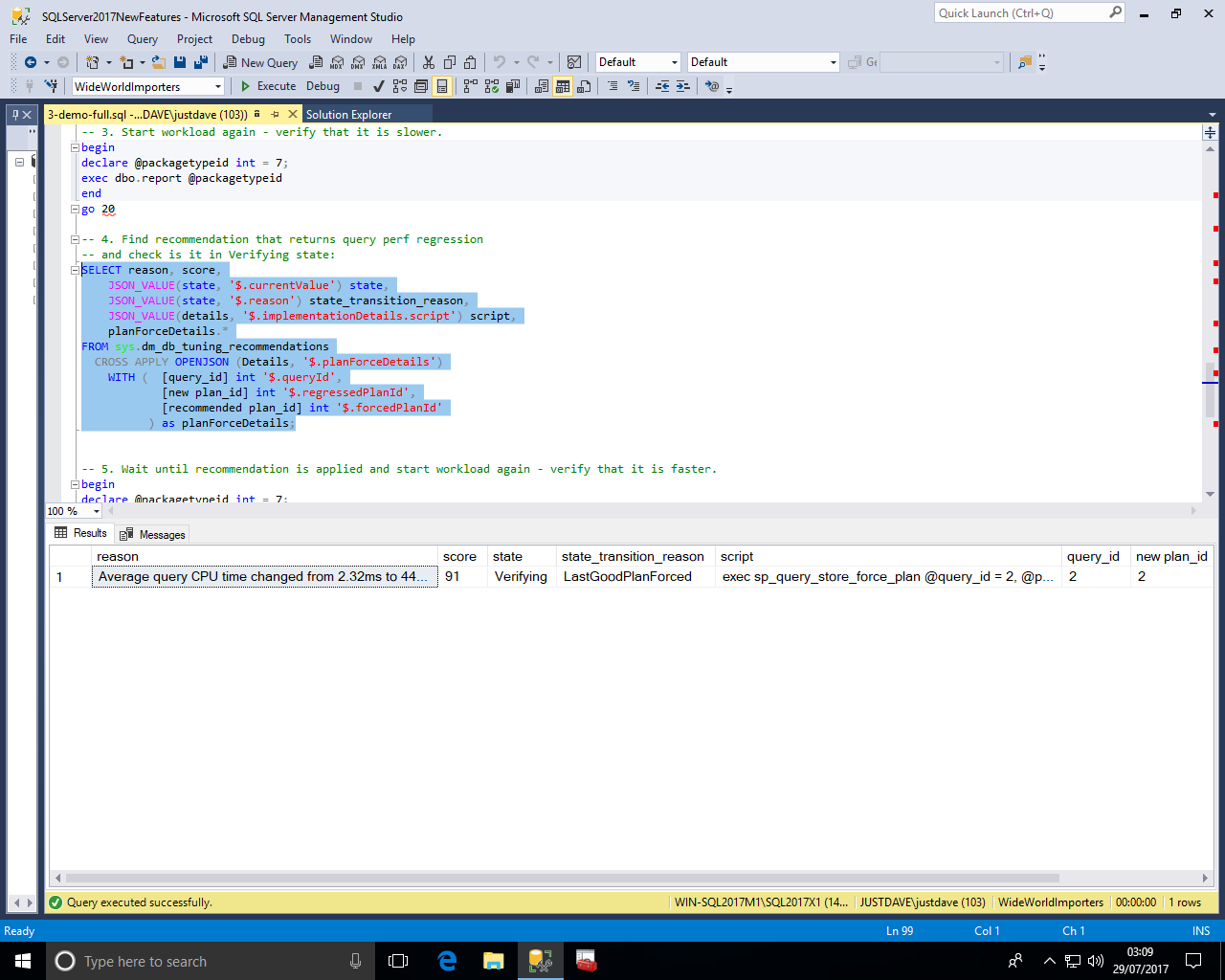1225x980 pixels.
Task: Open the Query menu
Action: tap(142, 39)
